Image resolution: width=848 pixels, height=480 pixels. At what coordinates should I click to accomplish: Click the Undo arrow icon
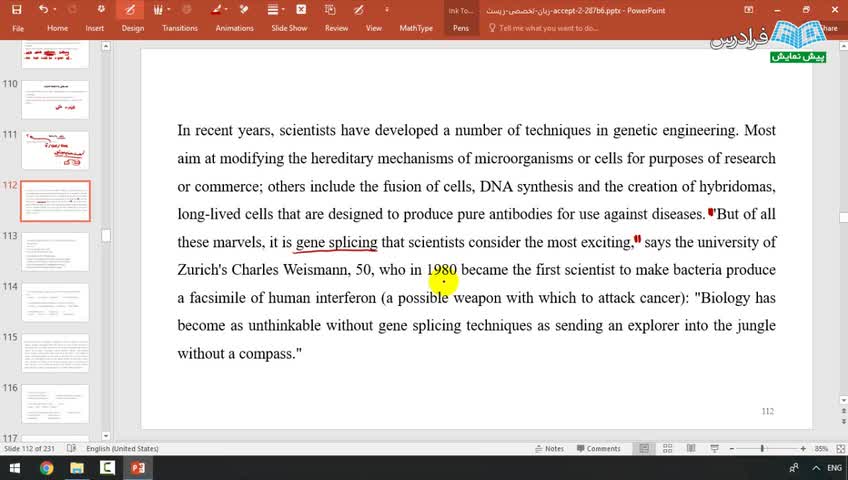pos(43,9)
